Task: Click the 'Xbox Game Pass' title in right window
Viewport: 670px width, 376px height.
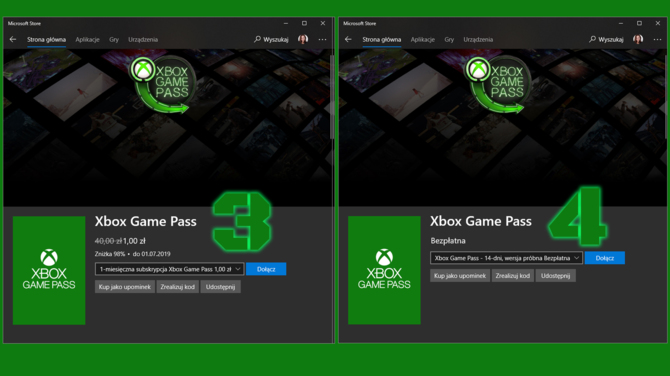Action: [x=481, y=221]
